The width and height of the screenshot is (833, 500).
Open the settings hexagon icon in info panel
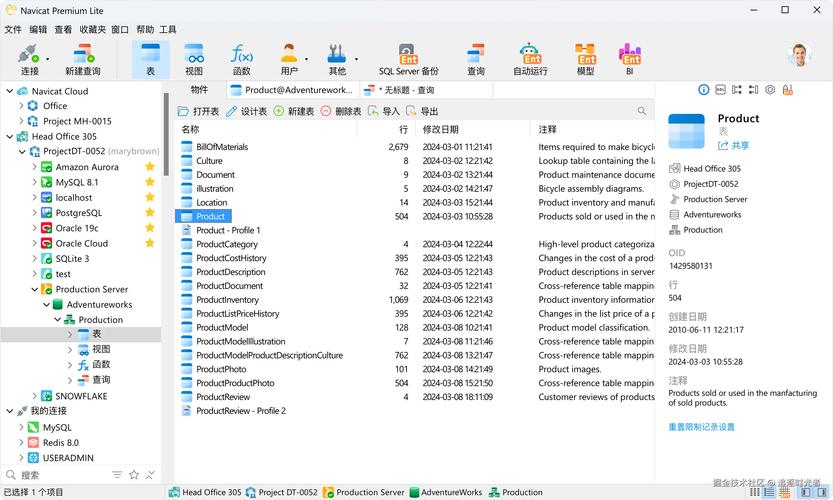pyautogui.click(x=770, y=90)
